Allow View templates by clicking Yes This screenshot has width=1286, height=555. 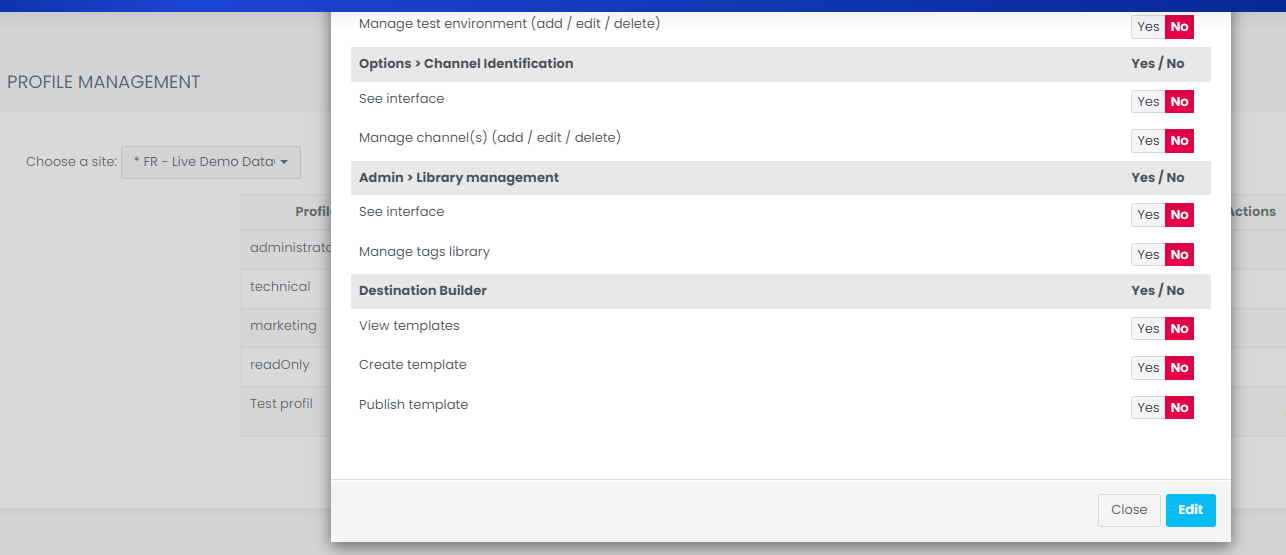[x=1148, y=329]
